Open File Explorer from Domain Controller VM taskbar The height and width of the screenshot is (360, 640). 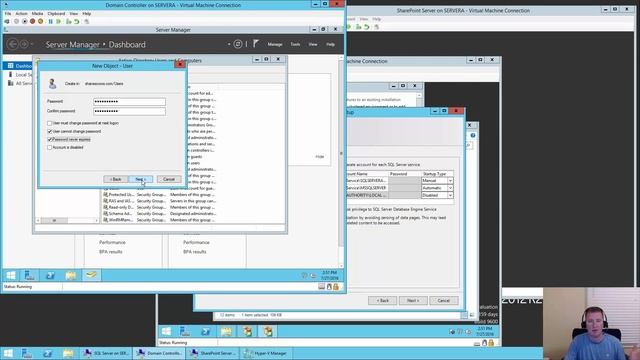[71, 276]
